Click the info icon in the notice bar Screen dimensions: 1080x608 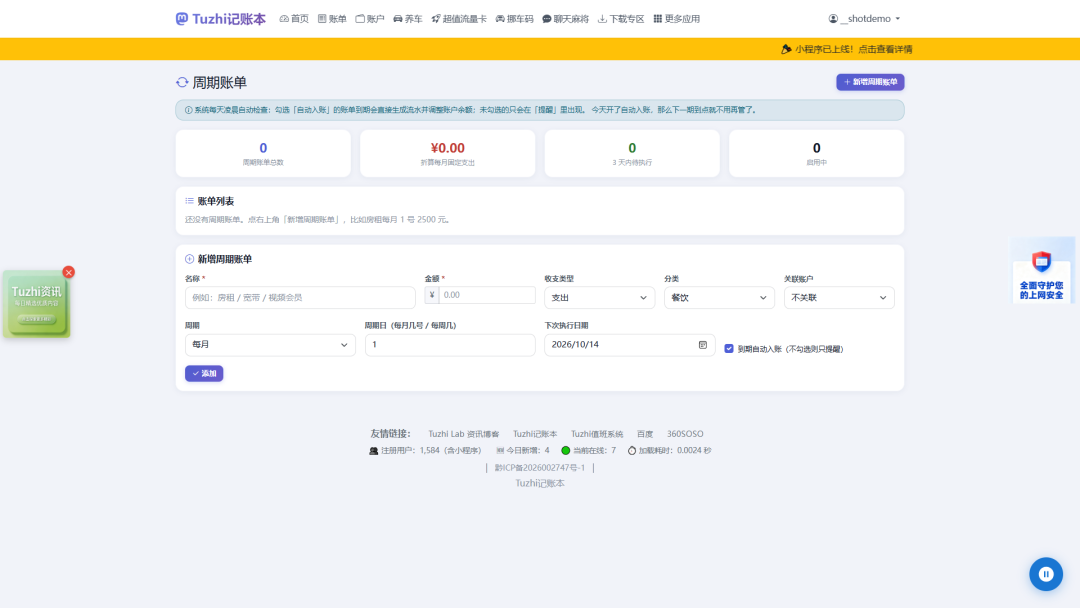(189, 110)
